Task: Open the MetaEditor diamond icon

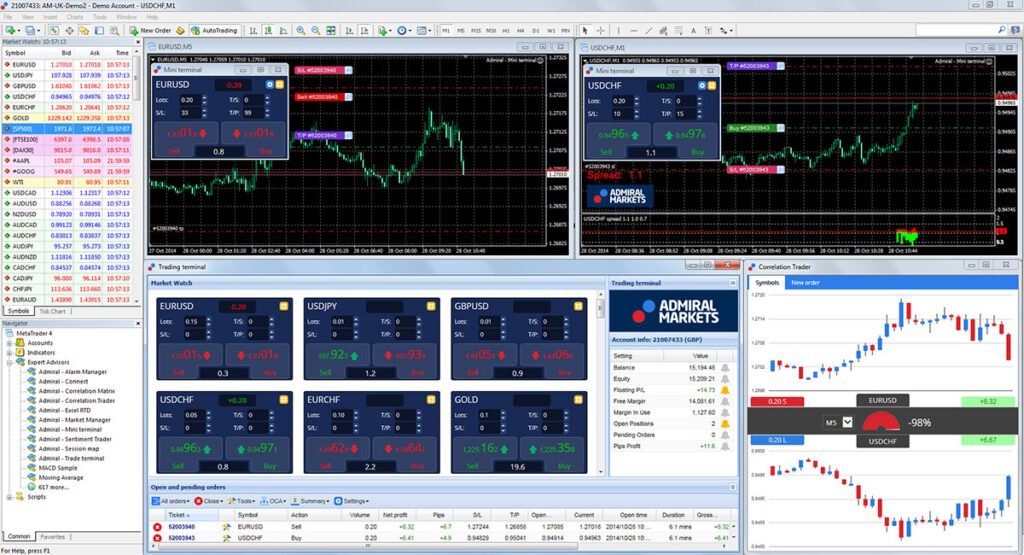Action: coord(180,30)
